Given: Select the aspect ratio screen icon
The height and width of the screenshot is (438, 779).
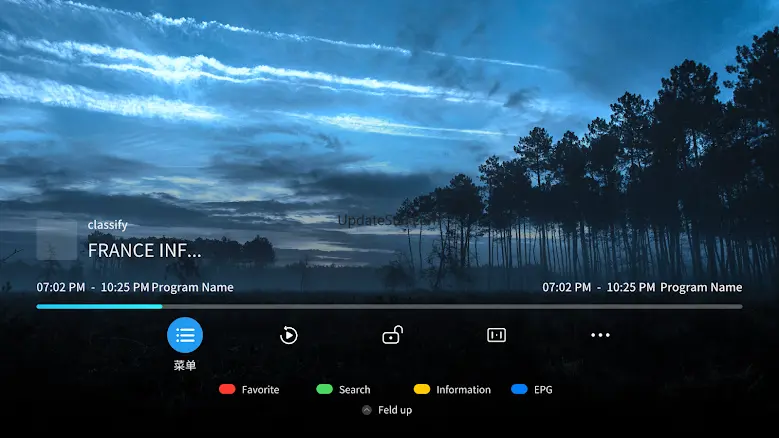Looking at the screenshot, I should [x=496, y=335].
